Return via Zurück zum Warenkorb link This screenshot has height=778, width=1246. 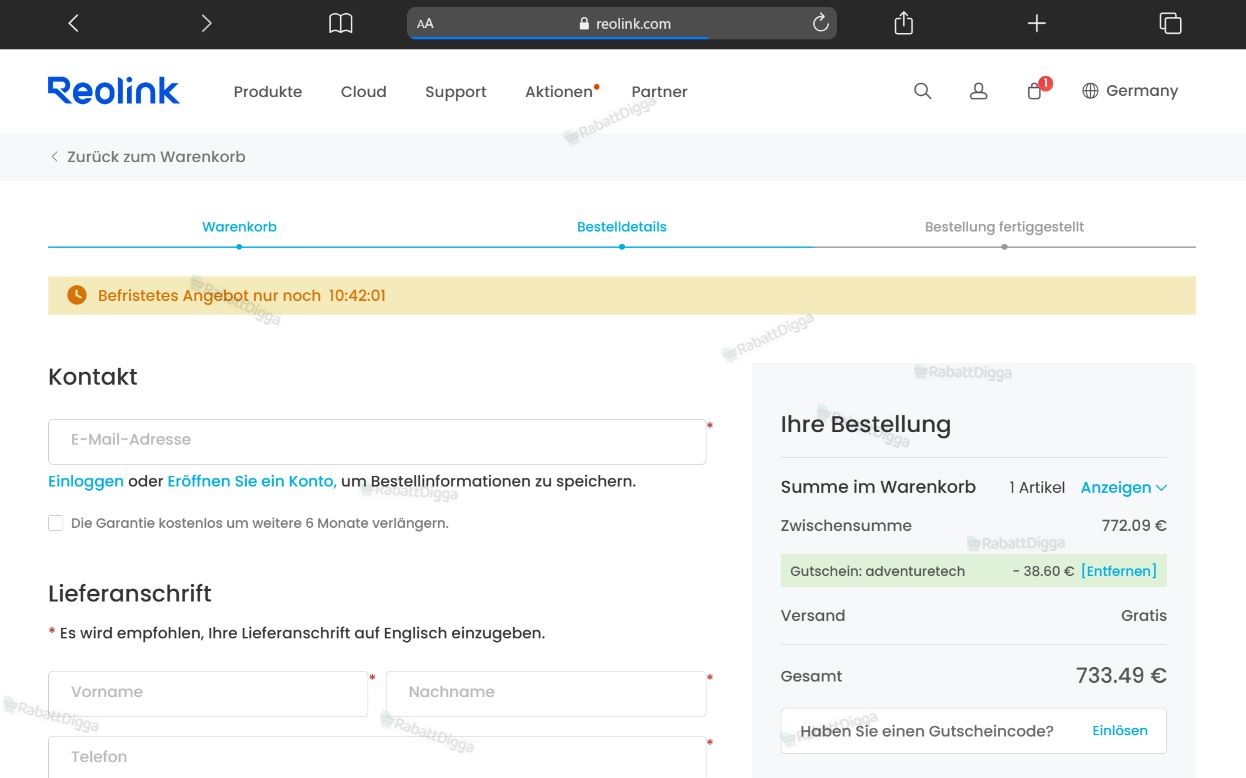(147, 157)
